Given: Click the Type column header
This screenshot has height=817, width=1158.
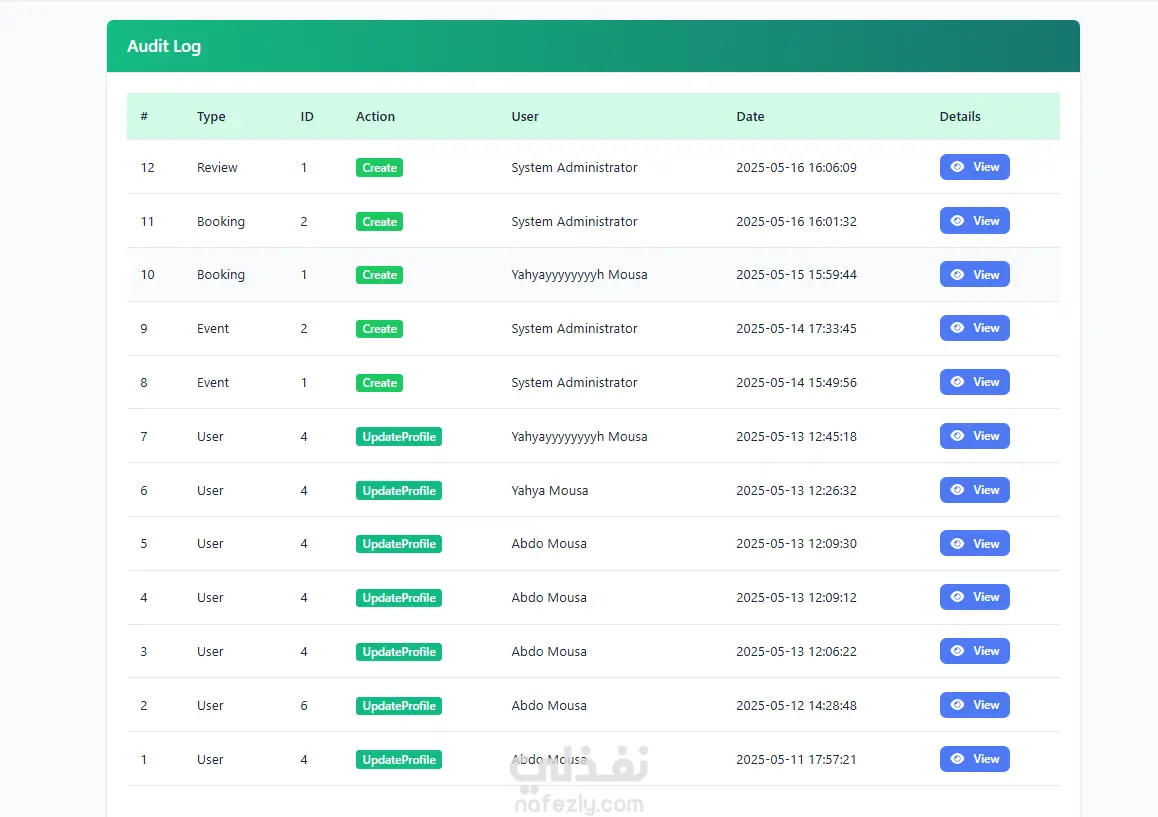Looking at the screenshot, I should tap(211, 117).
